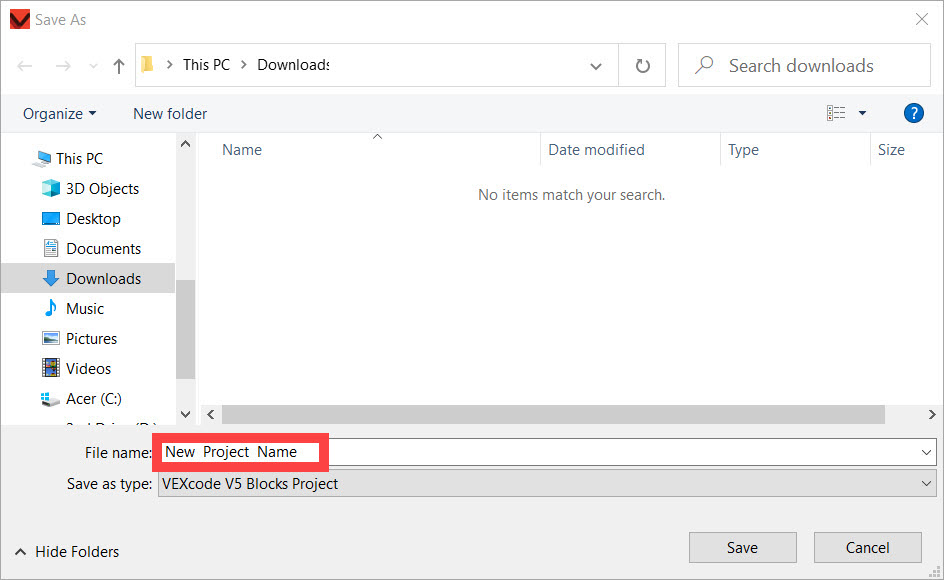Sort by the Size column header
Viewport: 944px width, 580px height.
[891, 150]
